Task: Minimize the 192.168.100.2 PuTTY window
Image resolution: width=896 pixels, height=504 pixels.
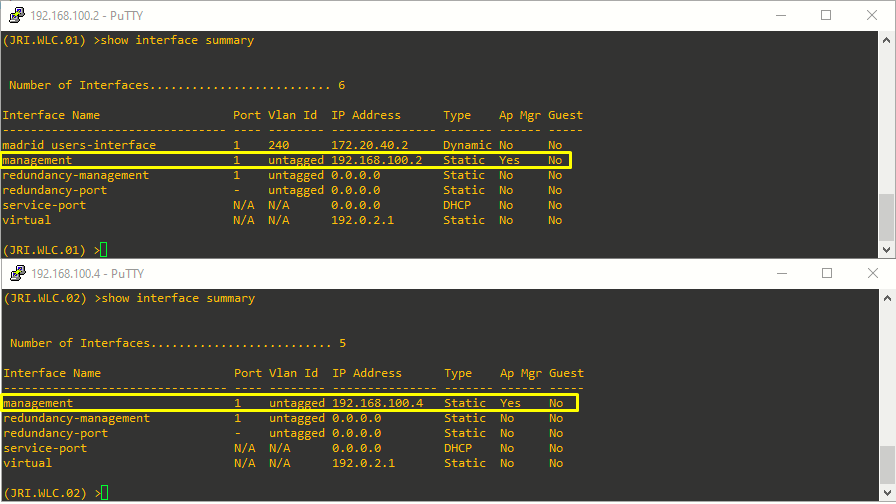Action: [781, 15]
